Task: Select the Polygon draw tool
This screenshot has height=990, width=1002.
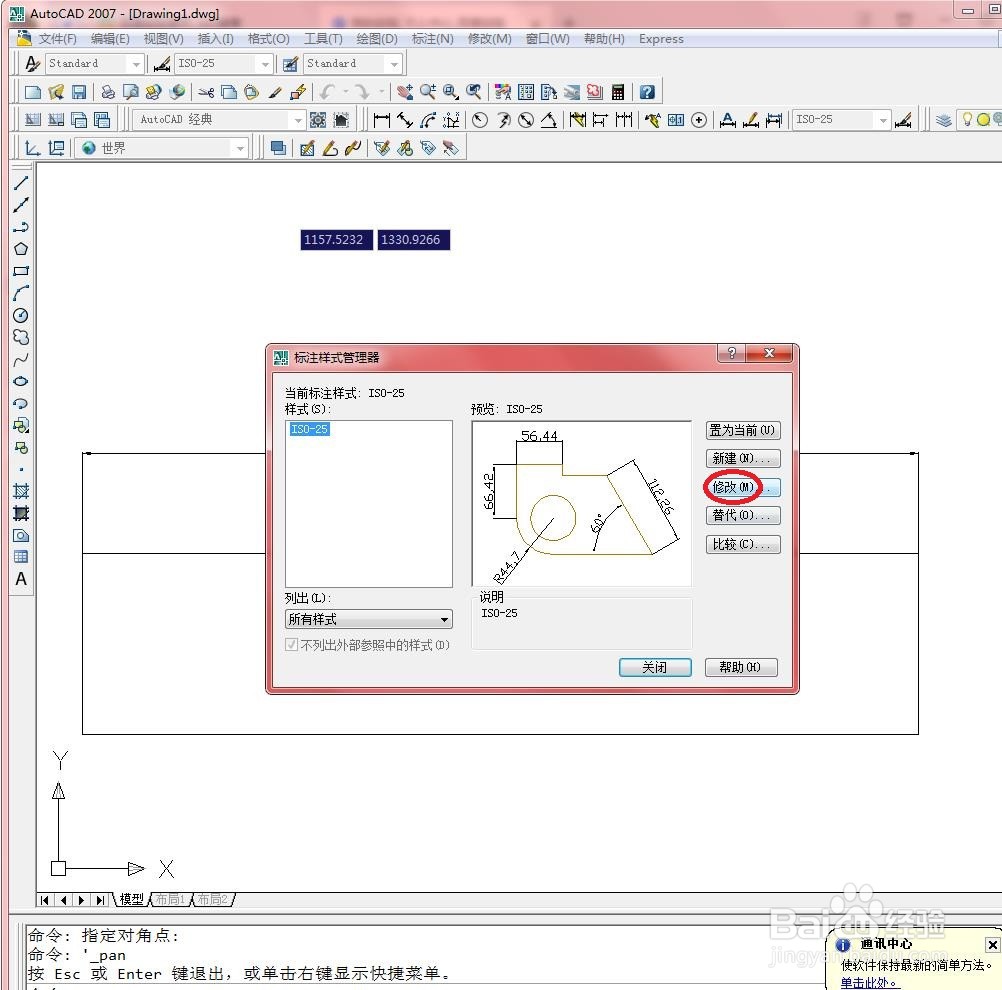Action: point(20,249)
